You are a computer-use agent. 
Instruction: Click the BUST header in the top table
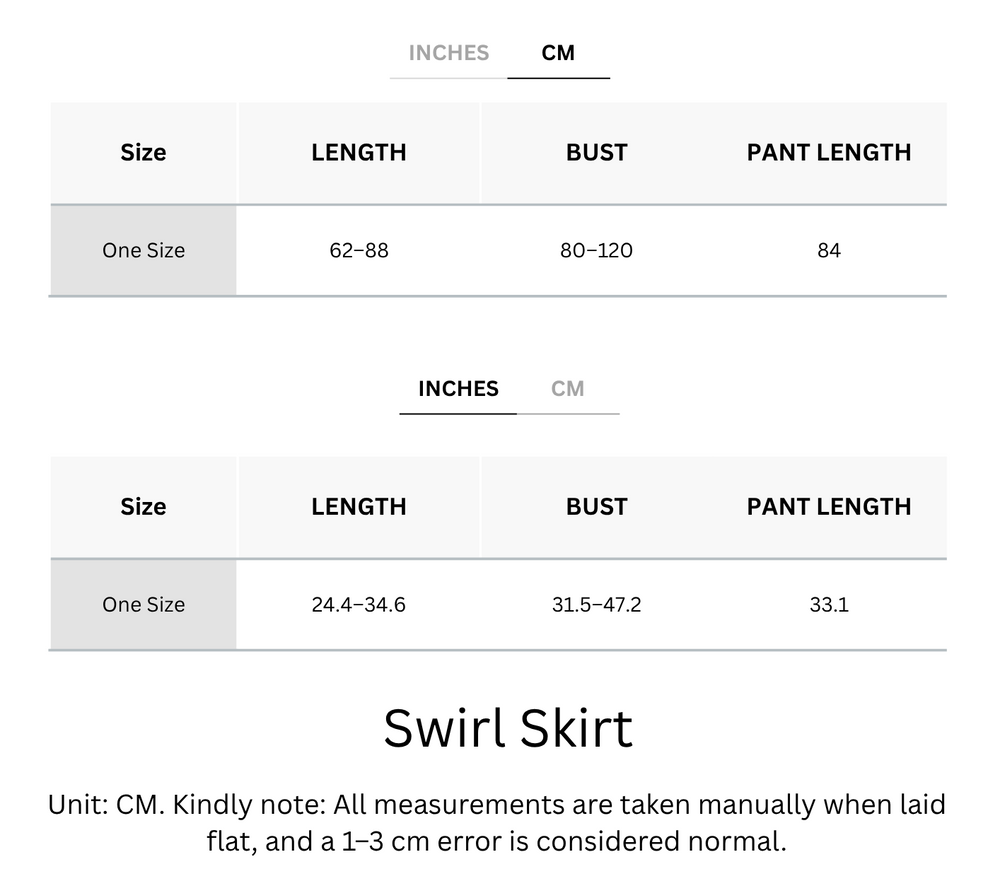596,152
